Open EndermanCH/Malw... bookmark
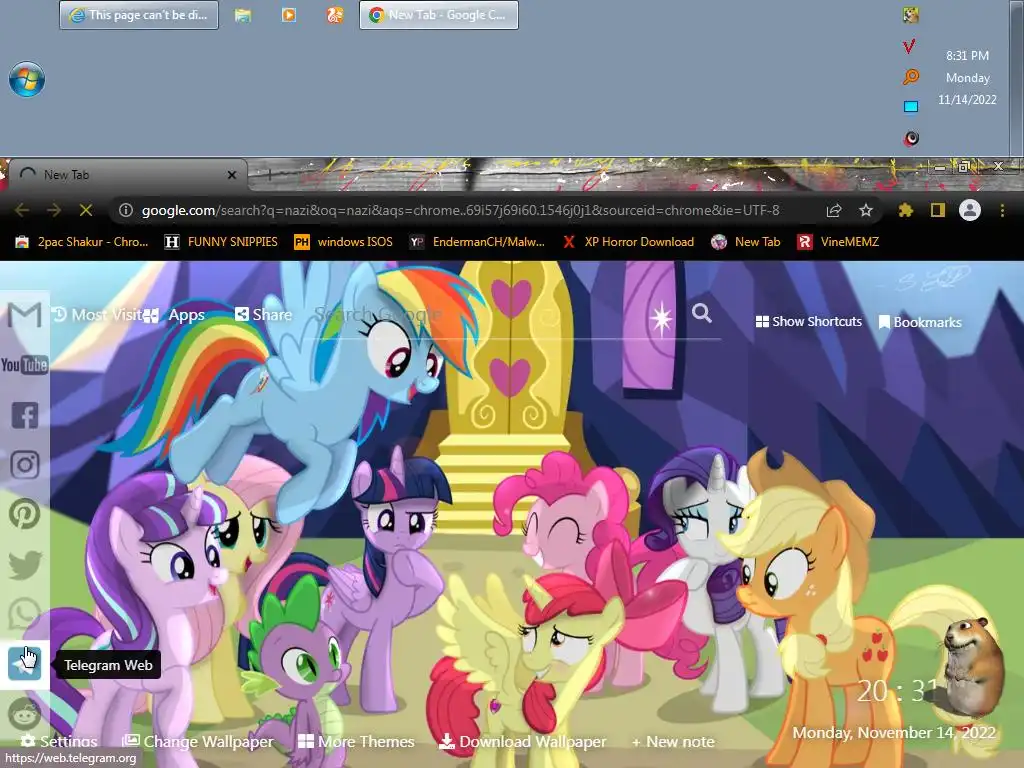 coord(477,242)
